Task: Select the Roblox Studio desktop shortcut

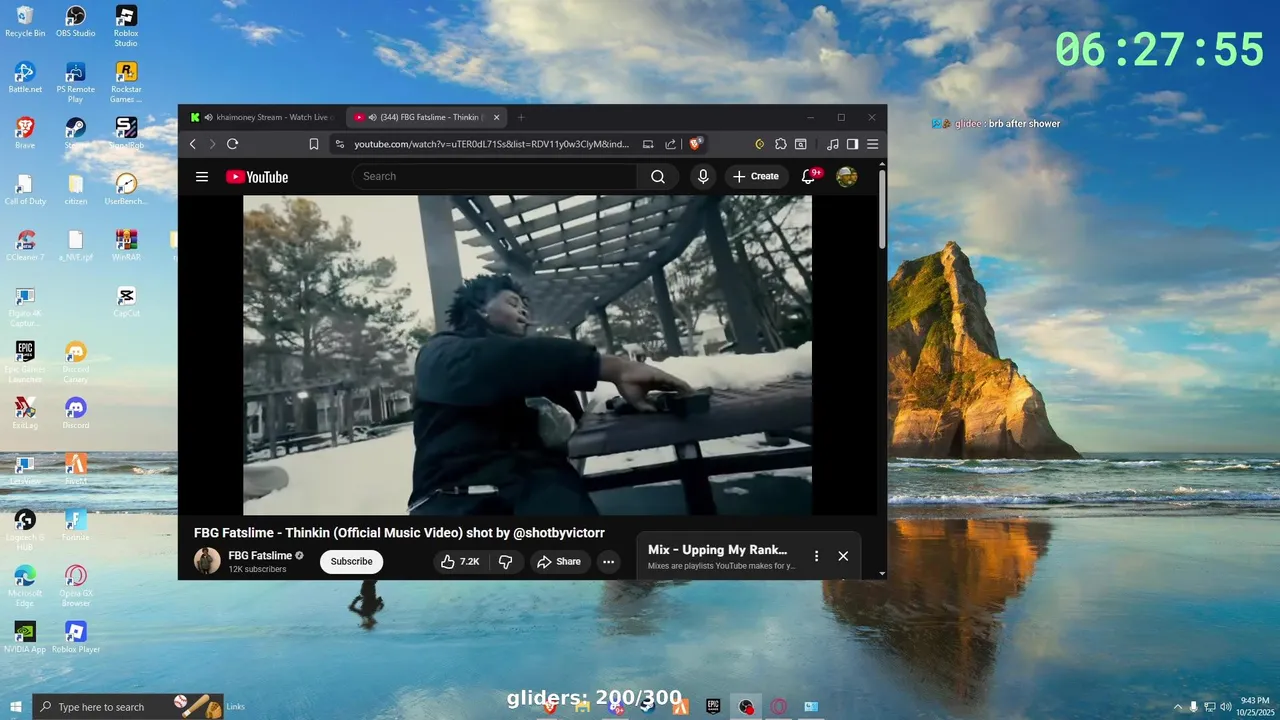Action: (126, 26)
